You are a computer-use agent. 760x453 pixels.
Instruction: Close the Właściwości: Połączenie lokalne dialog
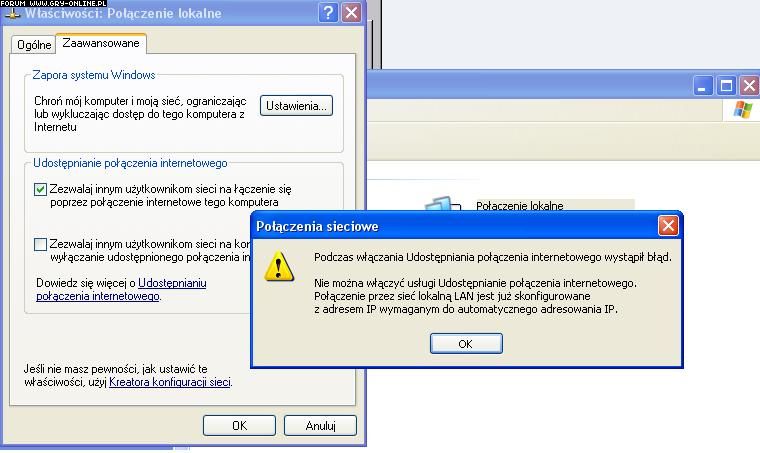coord(351,13)
